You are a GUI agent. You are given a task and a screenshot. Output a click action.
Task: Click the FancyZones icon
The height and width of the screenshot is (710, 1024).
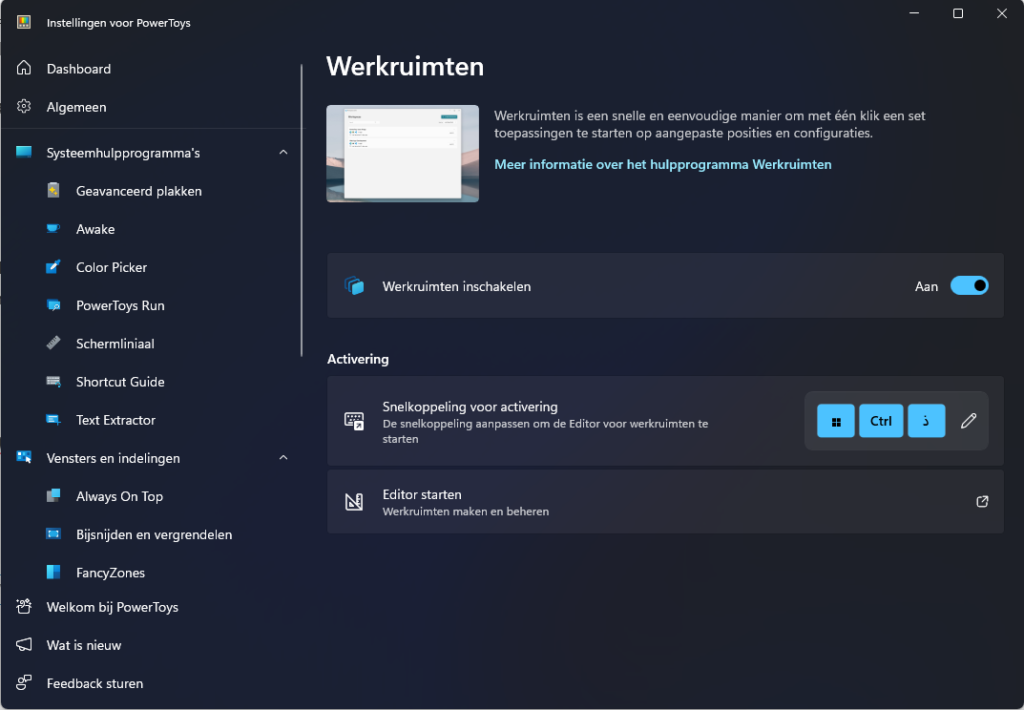[x=54, y=572]
